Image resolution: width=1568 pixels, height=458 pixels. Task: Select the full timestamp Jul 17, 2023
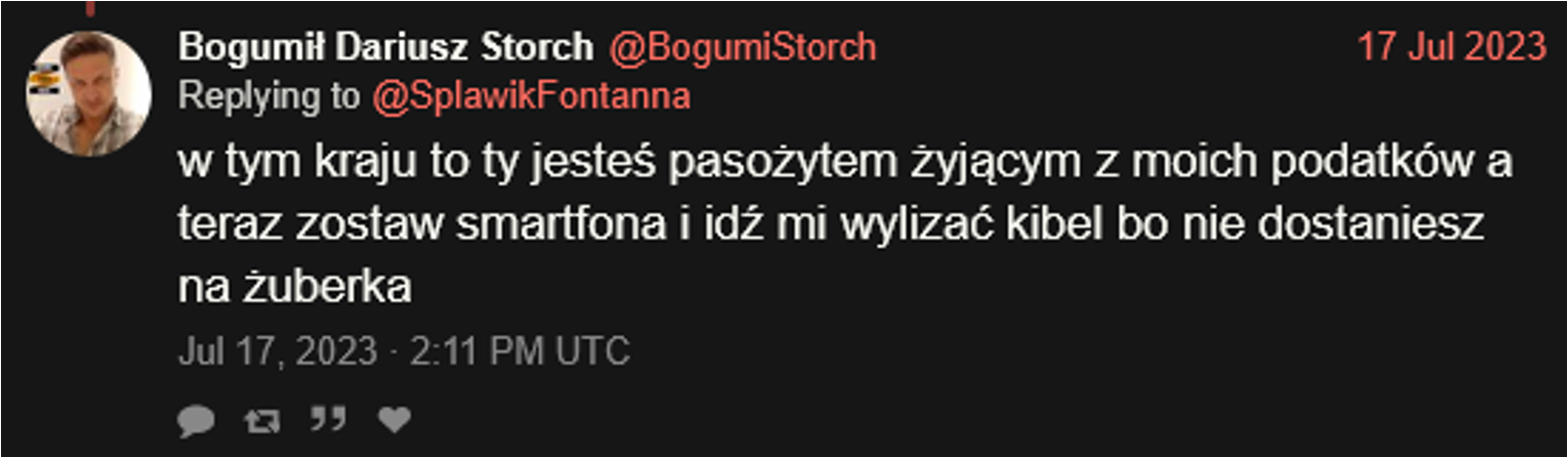point(278,351)
